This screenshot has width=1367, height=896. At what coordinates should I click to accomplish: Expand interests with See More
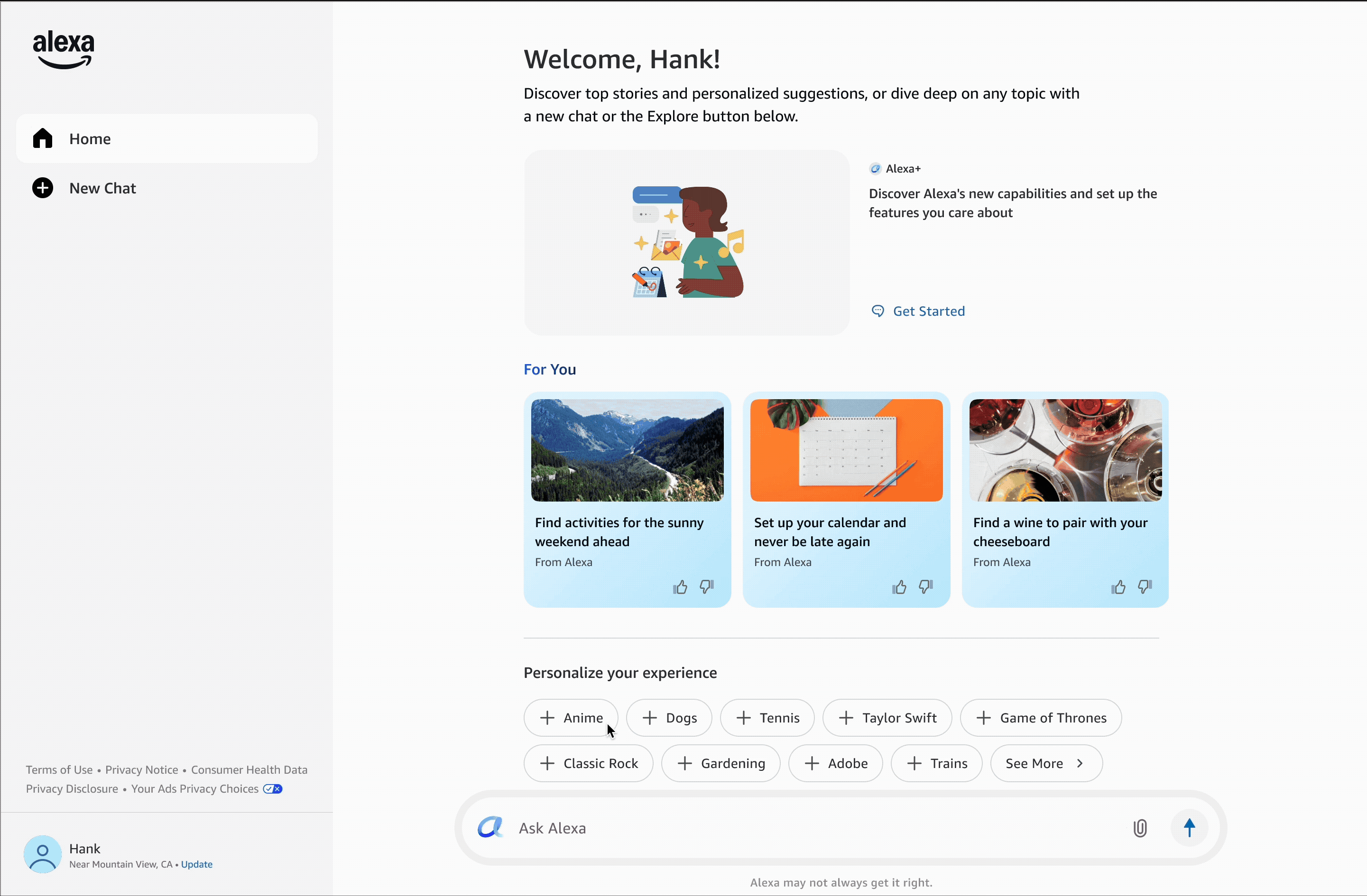coord(1046,763)
